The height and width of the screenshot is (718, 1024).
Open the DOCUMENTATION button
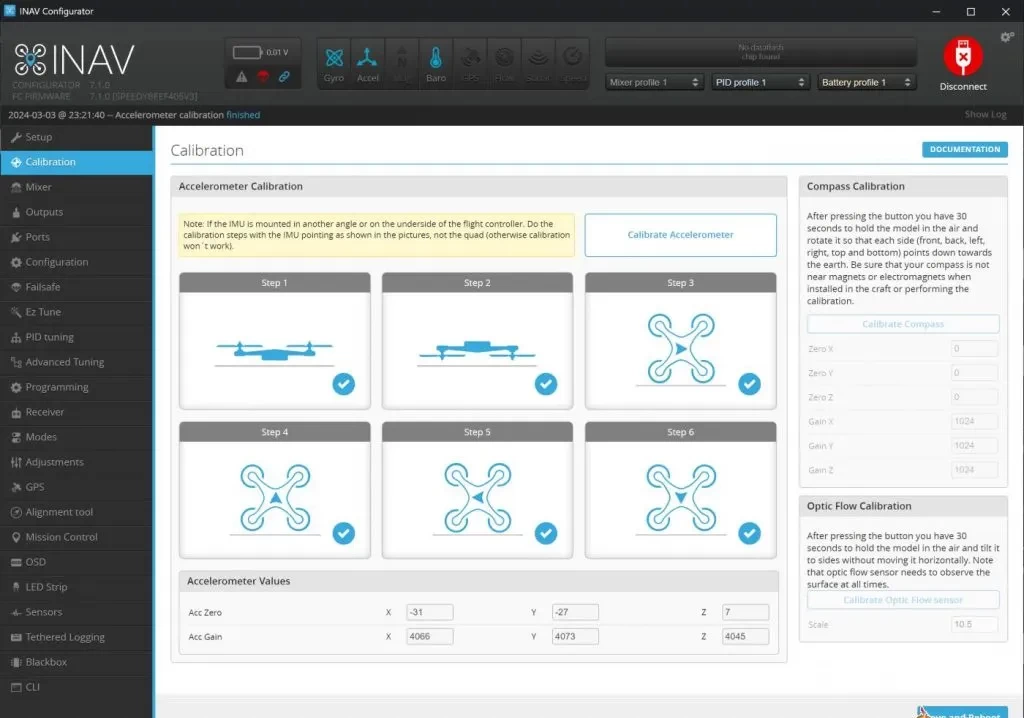coord(965,150)
